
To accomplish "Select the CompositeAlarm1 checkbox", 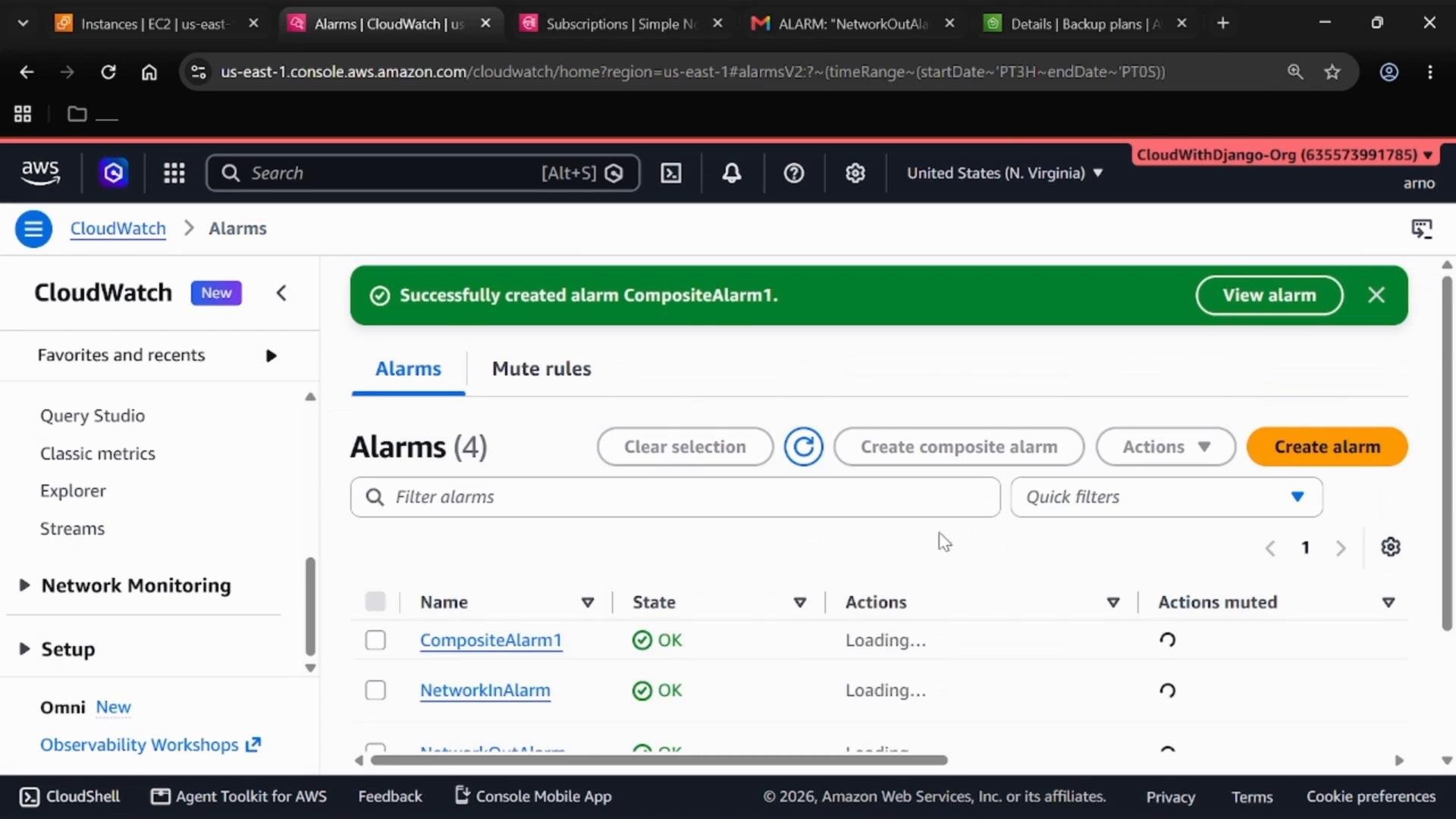I will 375,640.
